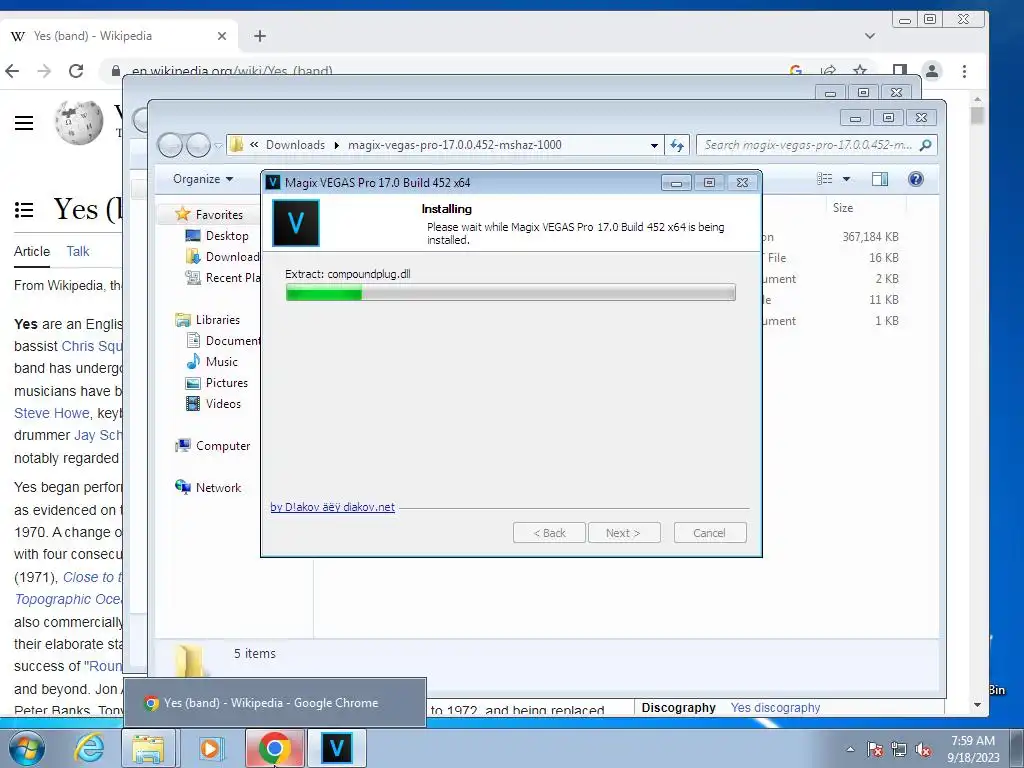Screen dimensions: 1024x768
Task: Click Chrome address bar URL
Action: [x=232, y=71]
